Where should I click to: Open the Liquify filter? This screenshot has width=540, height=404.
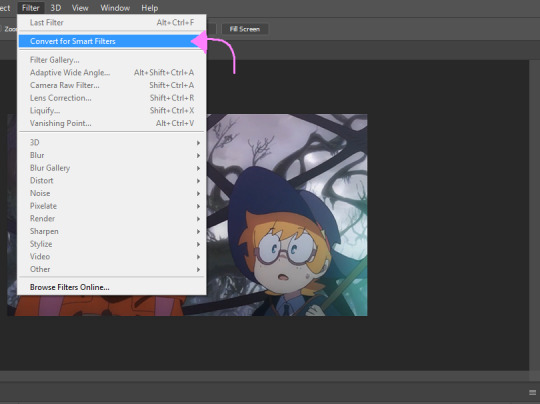coord(112,111)
